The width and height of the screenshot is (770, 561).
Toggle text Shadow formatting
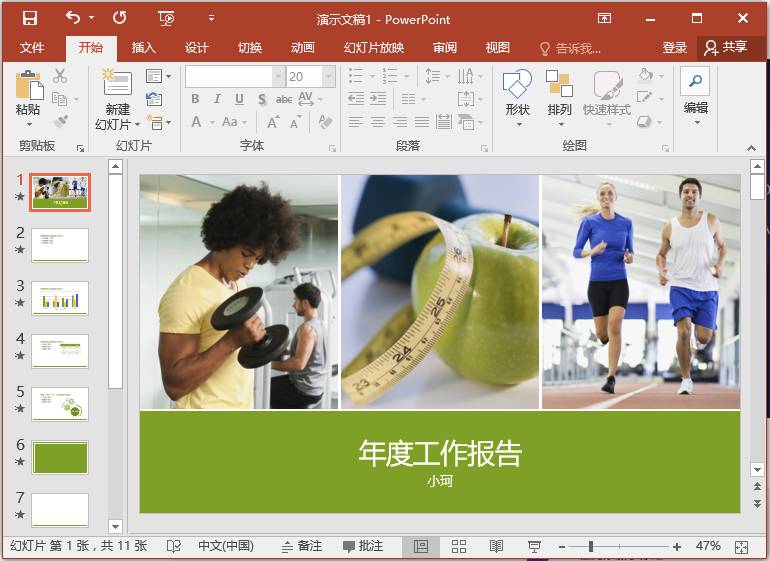[262, 99]
